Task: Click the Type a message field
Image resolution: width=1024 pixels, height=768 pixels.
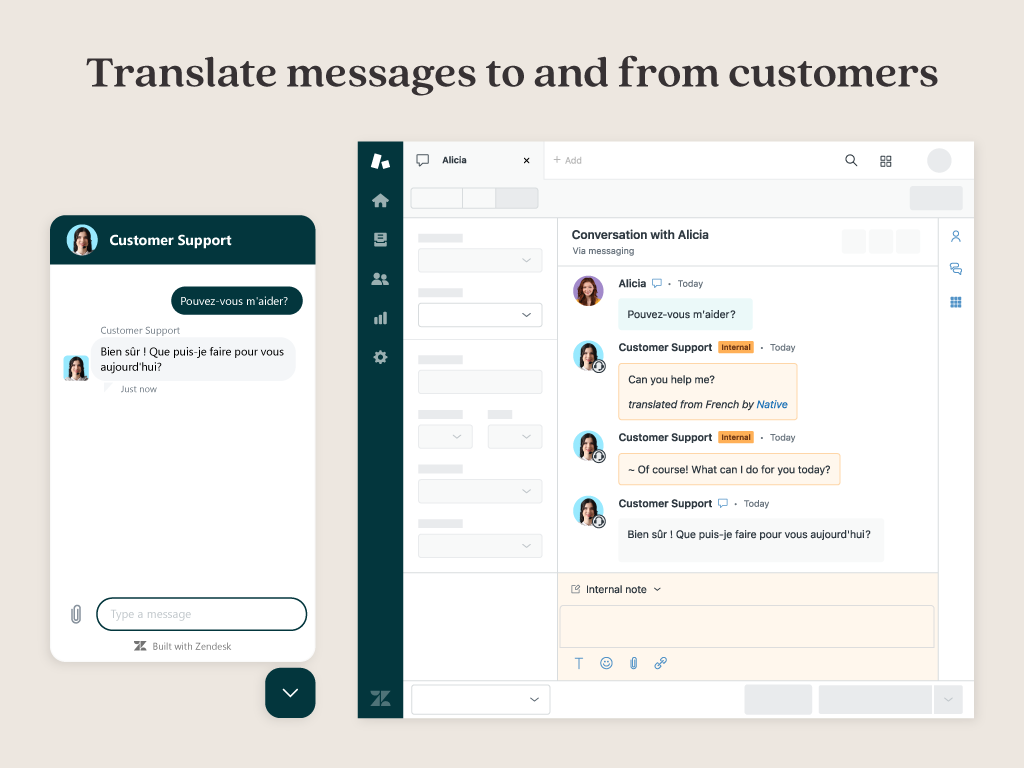Action: tap(201, 614)
